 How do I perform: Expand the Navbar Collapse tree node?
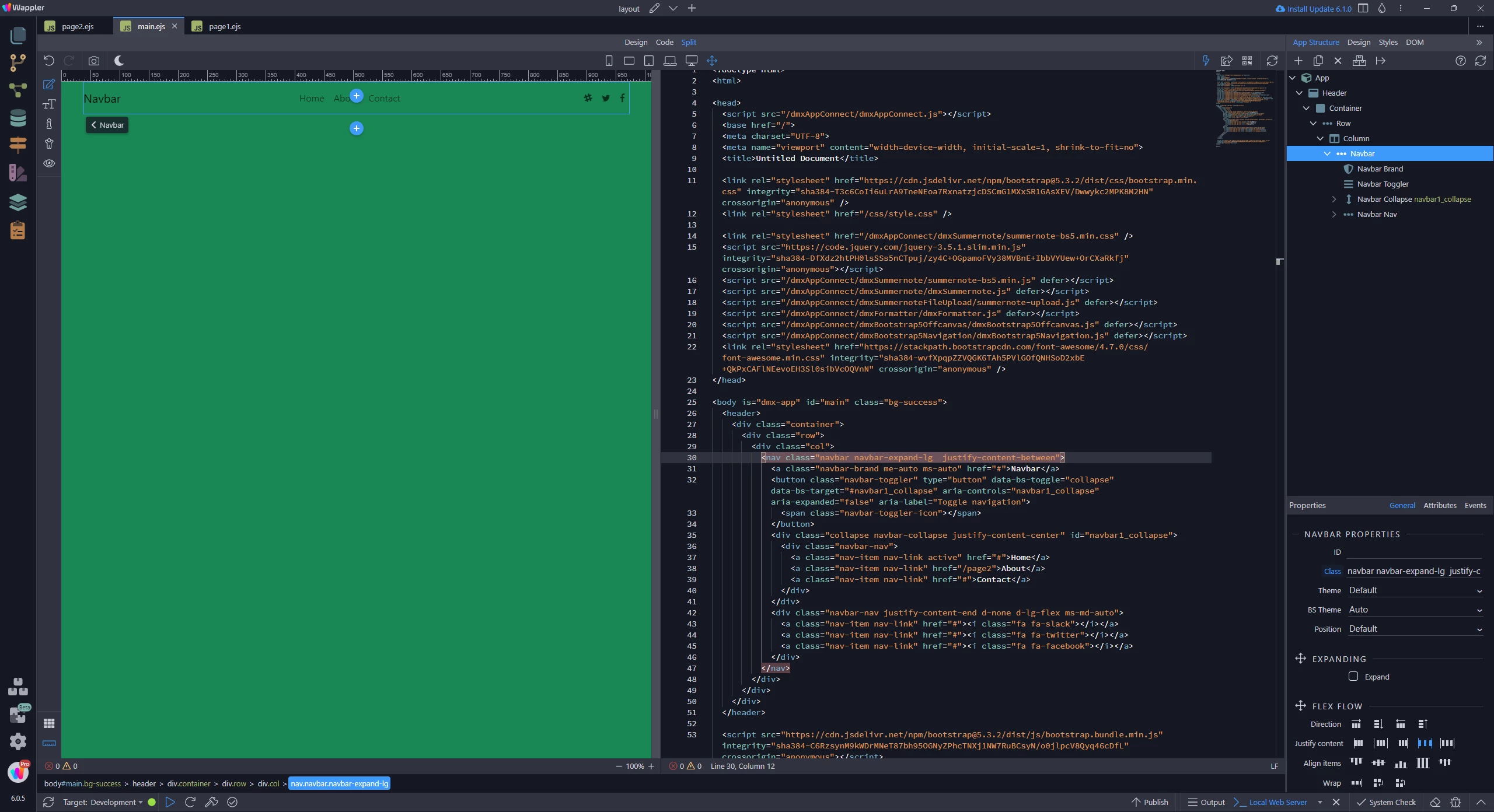(1334, 199)
